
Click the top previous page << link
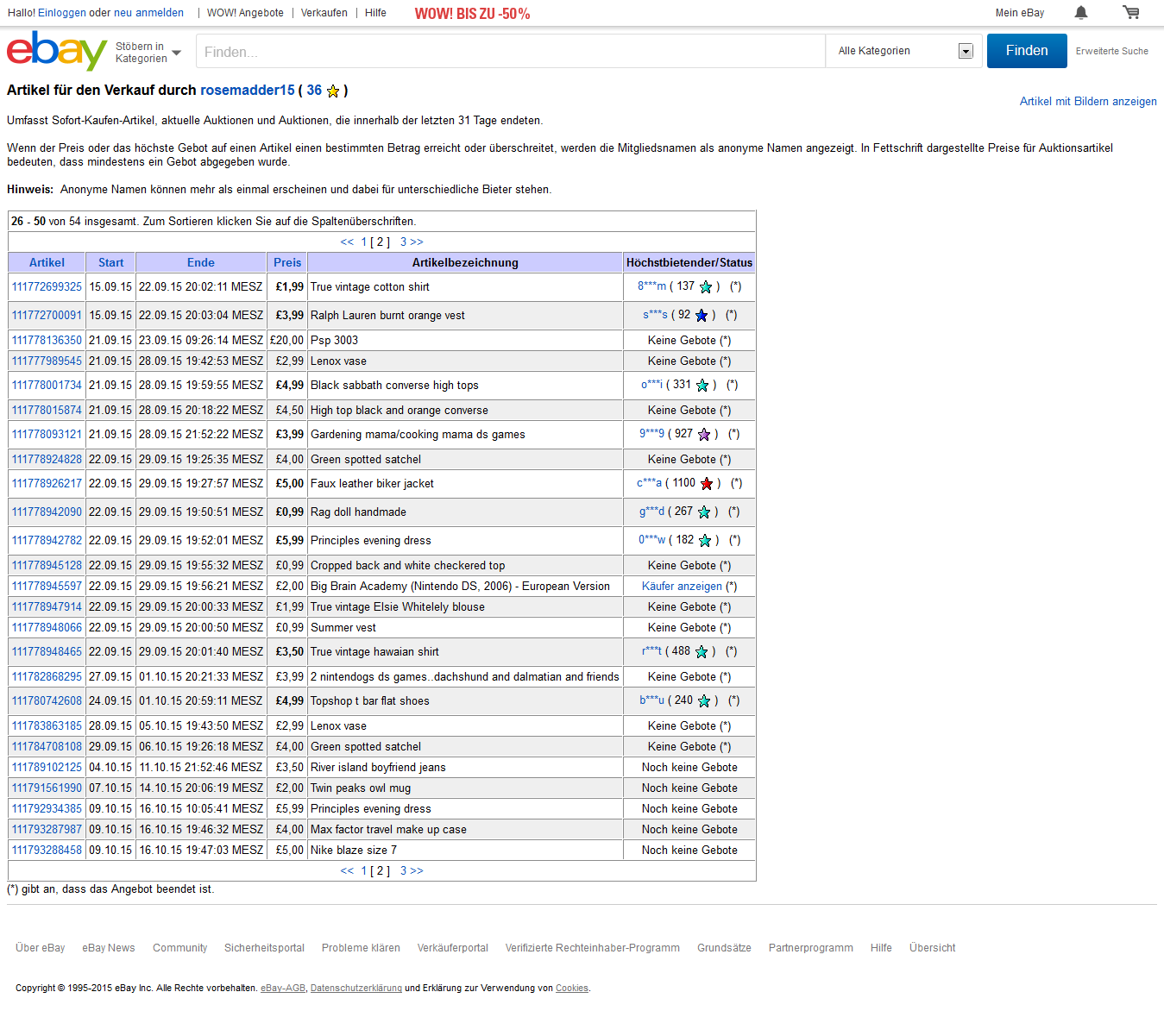tap(347, 242)
